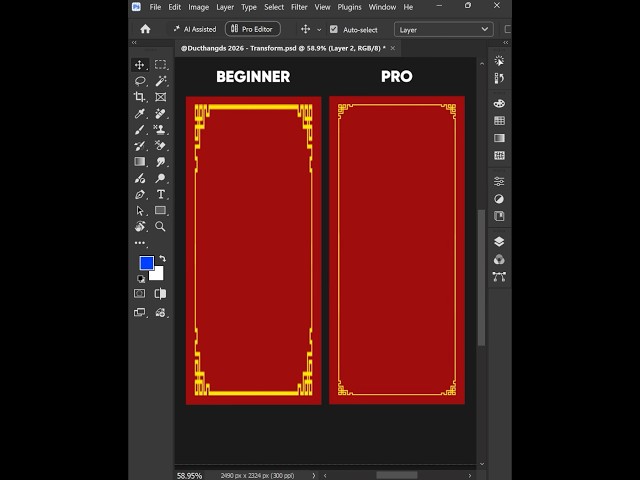Open the Adjustments panel half-circle icon
Image resolution: width=640 pixels, height=480 pixels.
499,199
